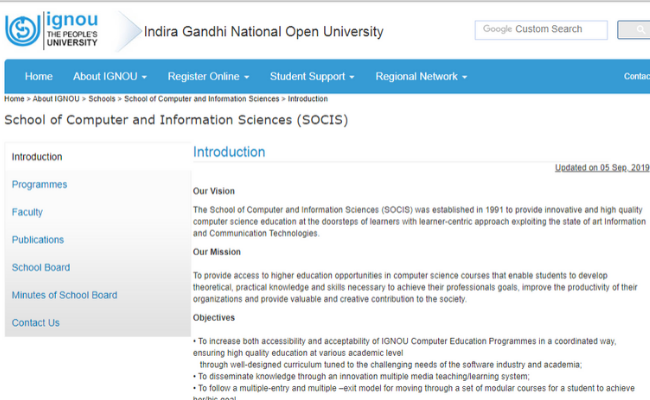Expand the Register Online dropdown
The image size is (650, 400).
click(x=208, y=77)
